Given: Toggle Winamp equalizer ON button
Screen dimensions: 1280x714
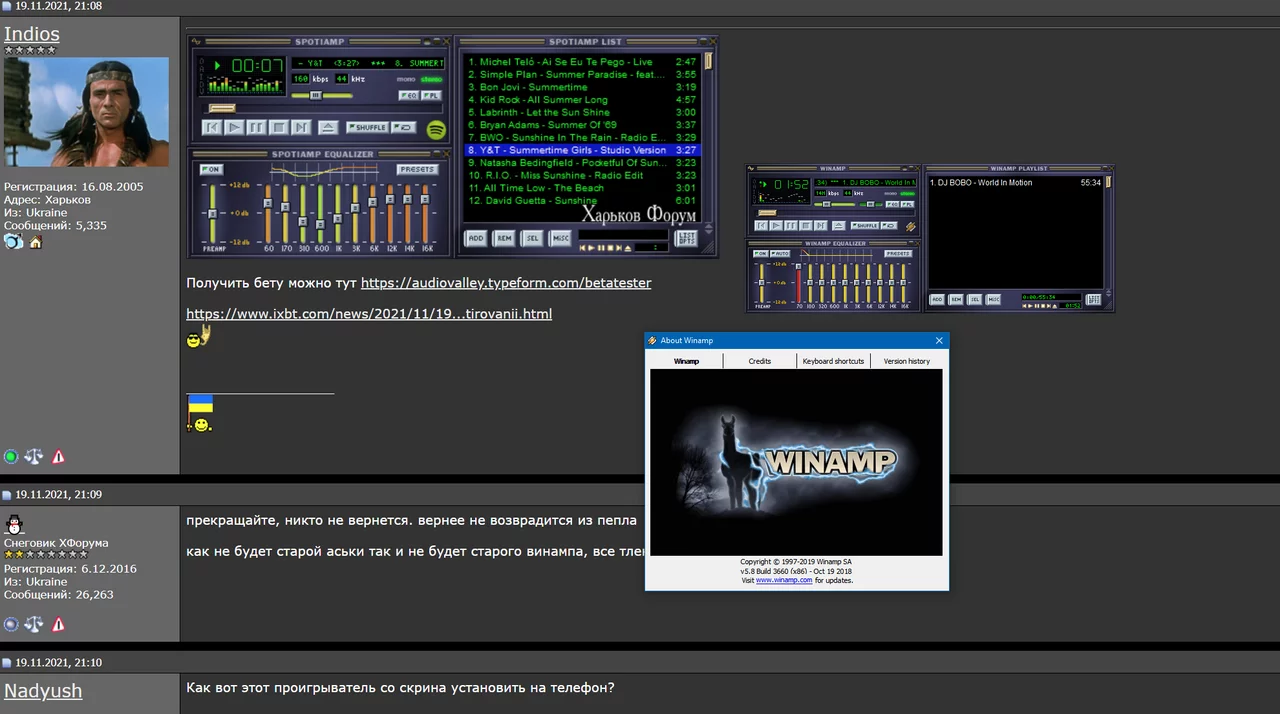Looking at the screenshot, I should tap(760, 253).
